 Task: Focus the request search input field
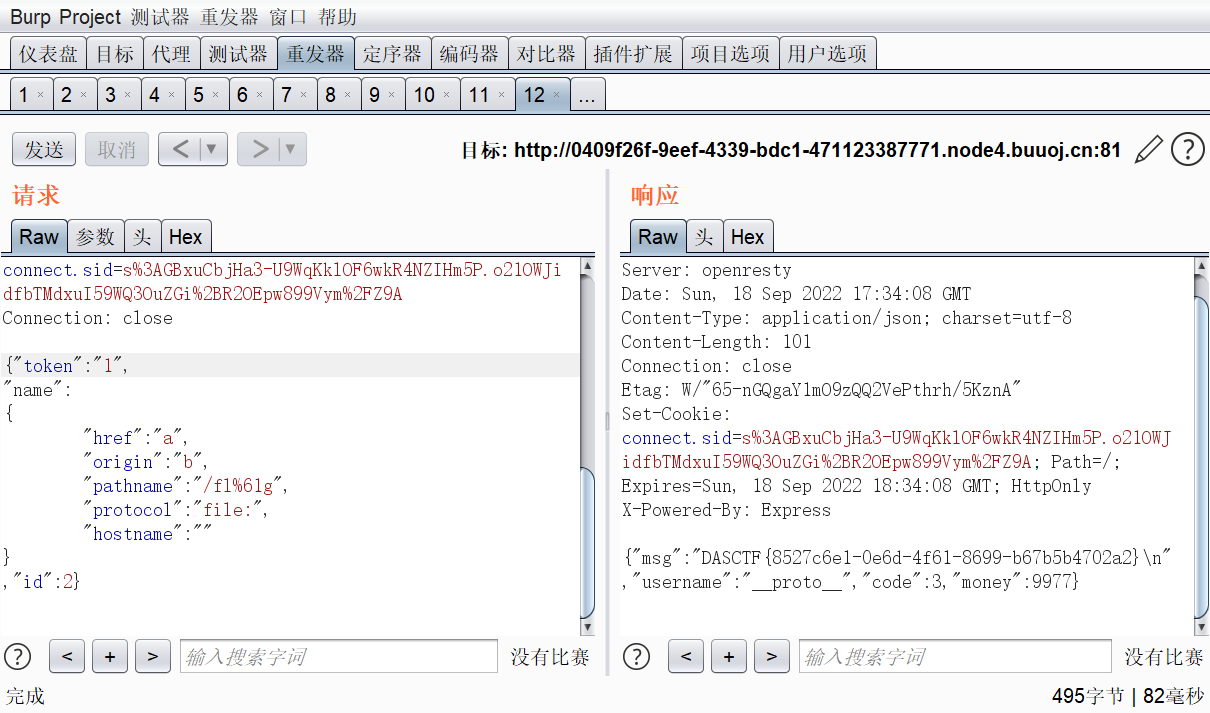338,656
